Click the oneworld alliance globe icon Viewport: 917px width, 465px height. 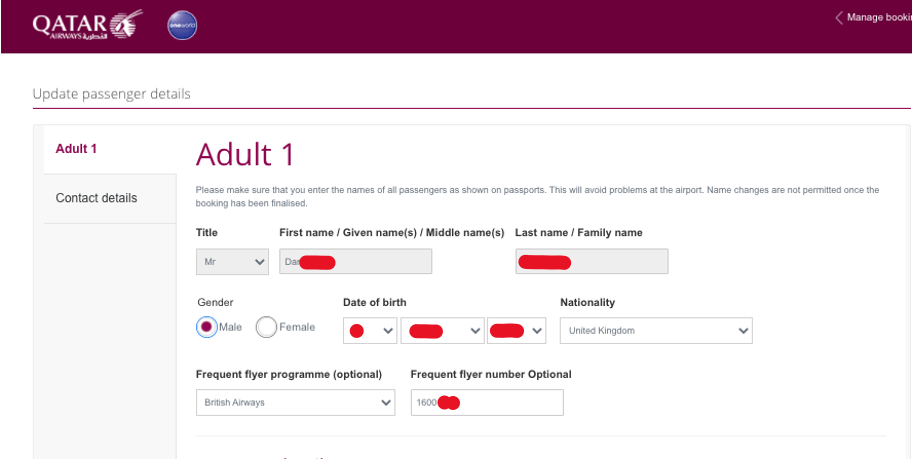point(182,26)
